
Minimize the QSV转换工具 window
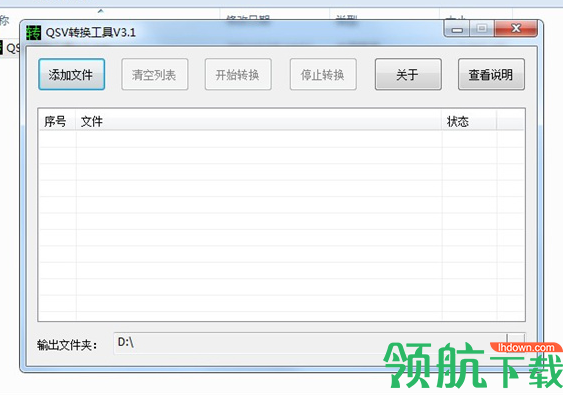(x=457, y=28)
